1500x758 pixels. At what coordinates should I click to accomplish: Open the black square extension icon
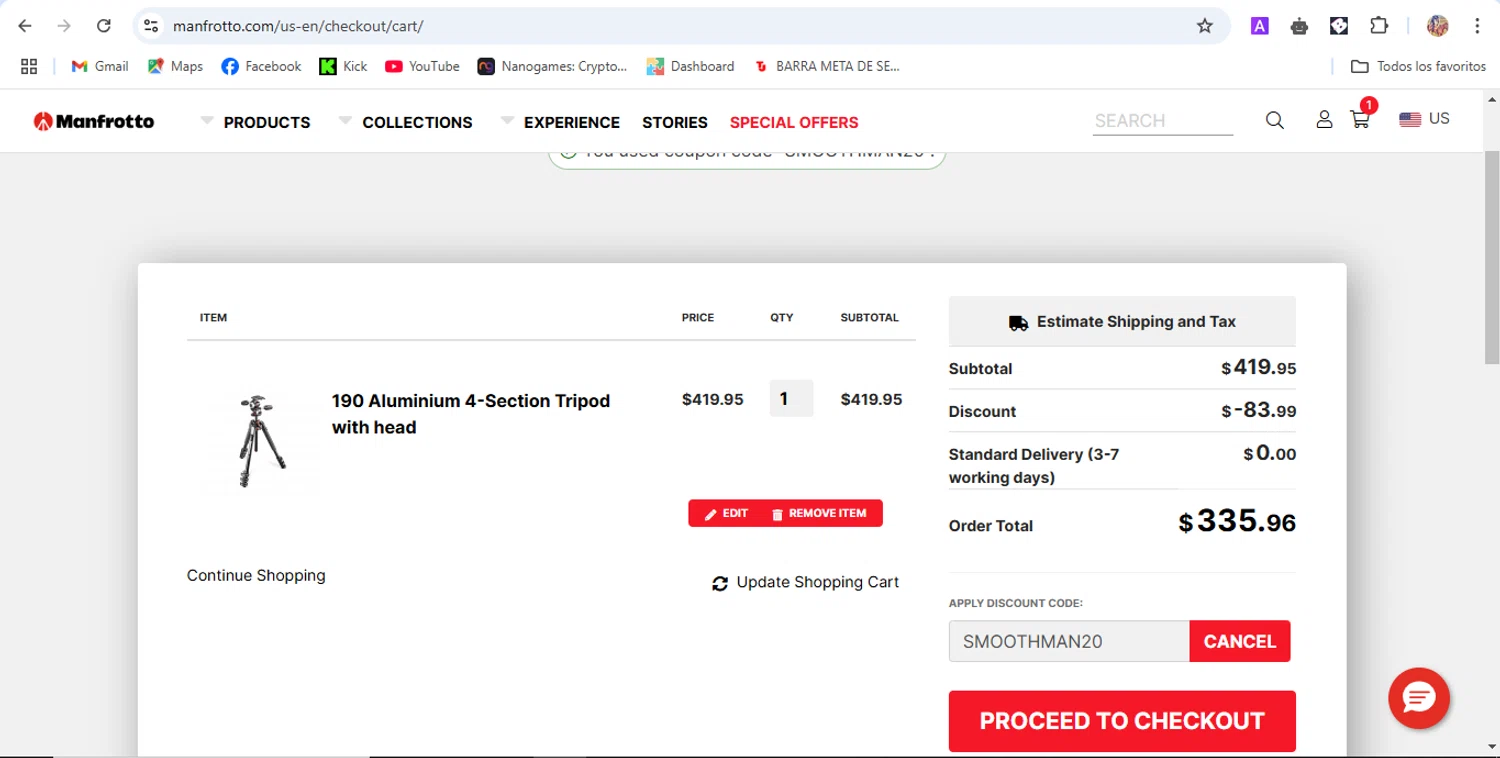tap(1339, 26)
